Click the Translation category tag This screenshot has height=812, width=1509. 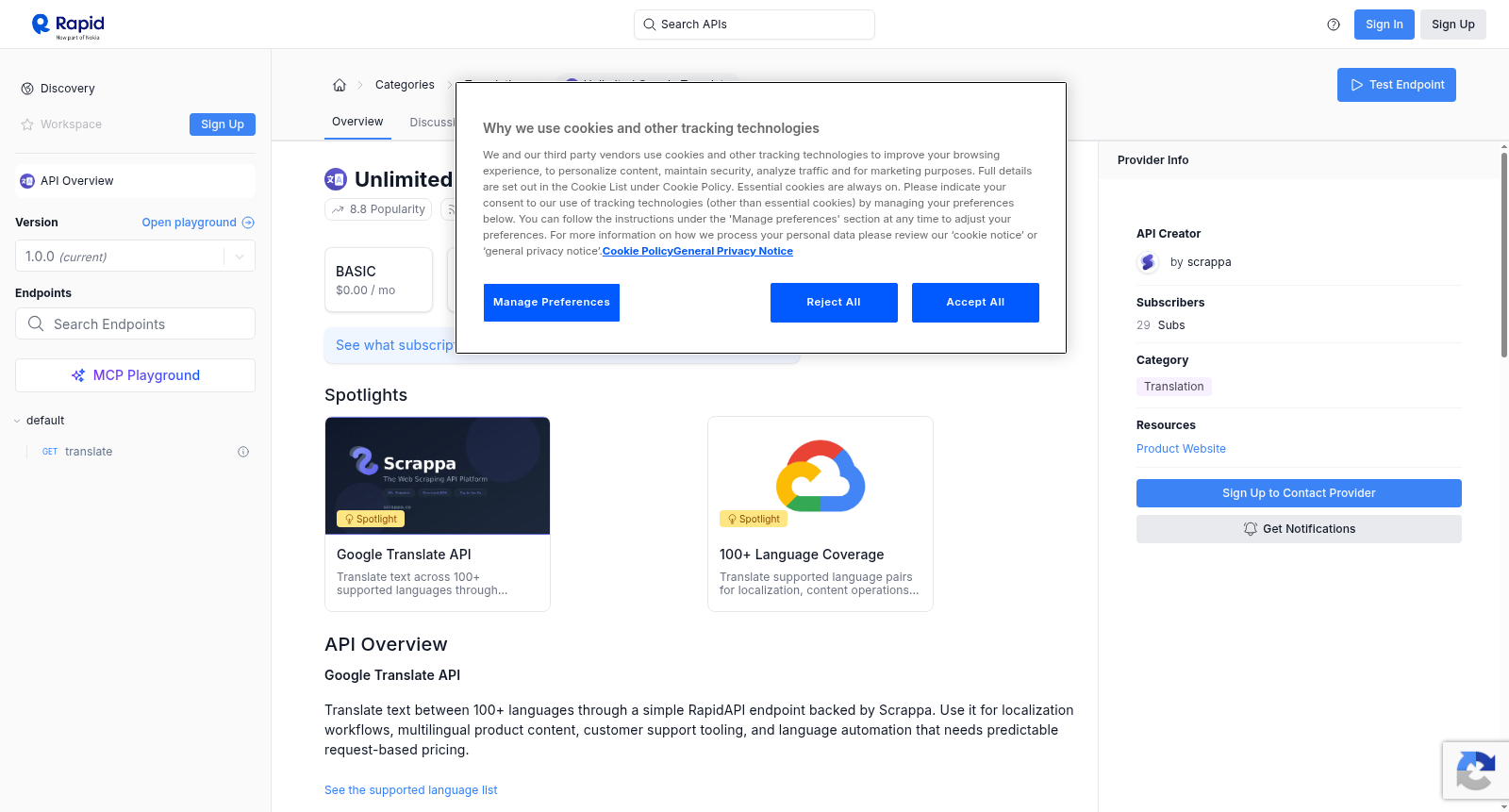(1174, 387)
